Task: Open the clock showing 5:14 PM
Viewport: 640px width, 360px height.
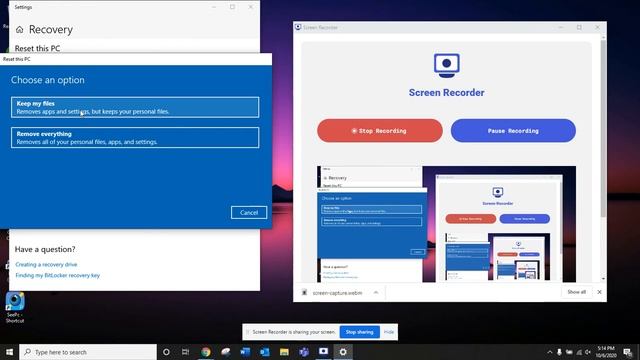Action: click(x=606, y=352)
